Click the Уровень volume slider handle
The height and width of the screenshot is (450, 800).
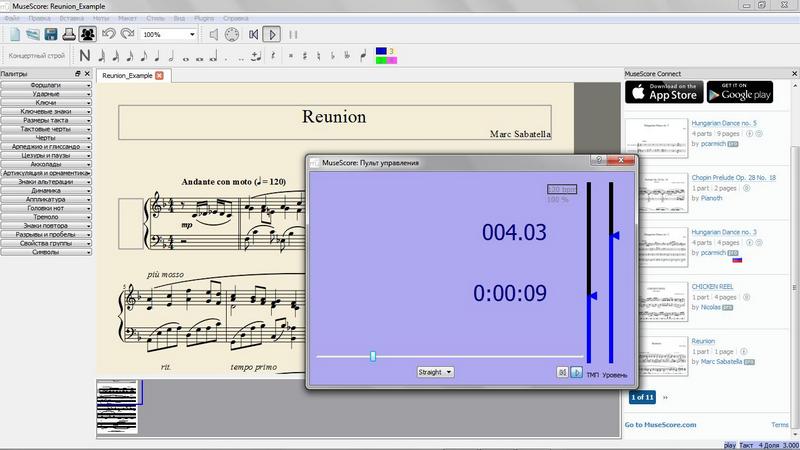[x=615, y=235]
